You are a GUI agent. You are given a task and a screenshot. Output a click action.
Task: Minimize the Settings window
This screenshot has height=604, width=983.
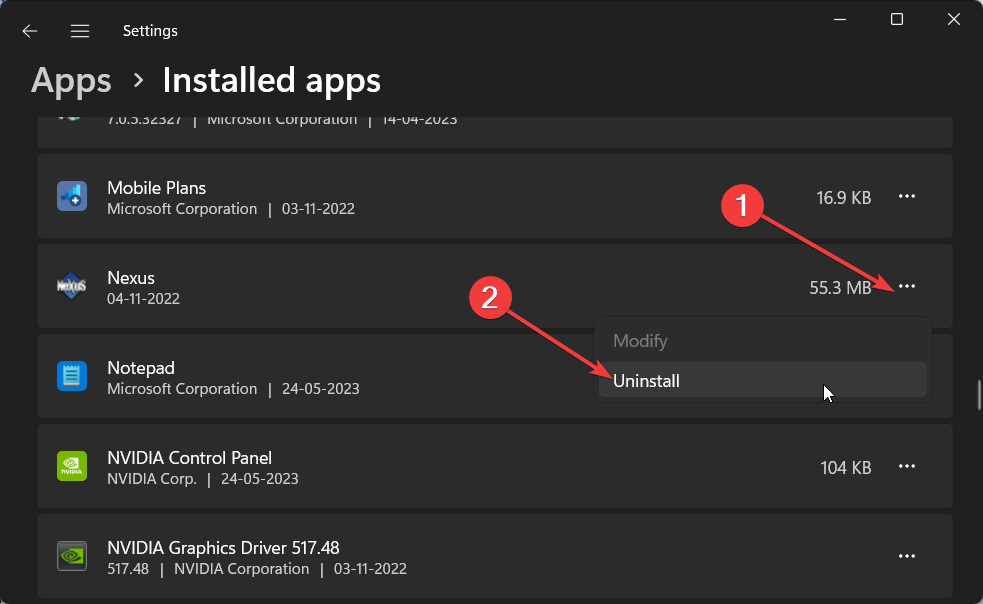(840, 19)
